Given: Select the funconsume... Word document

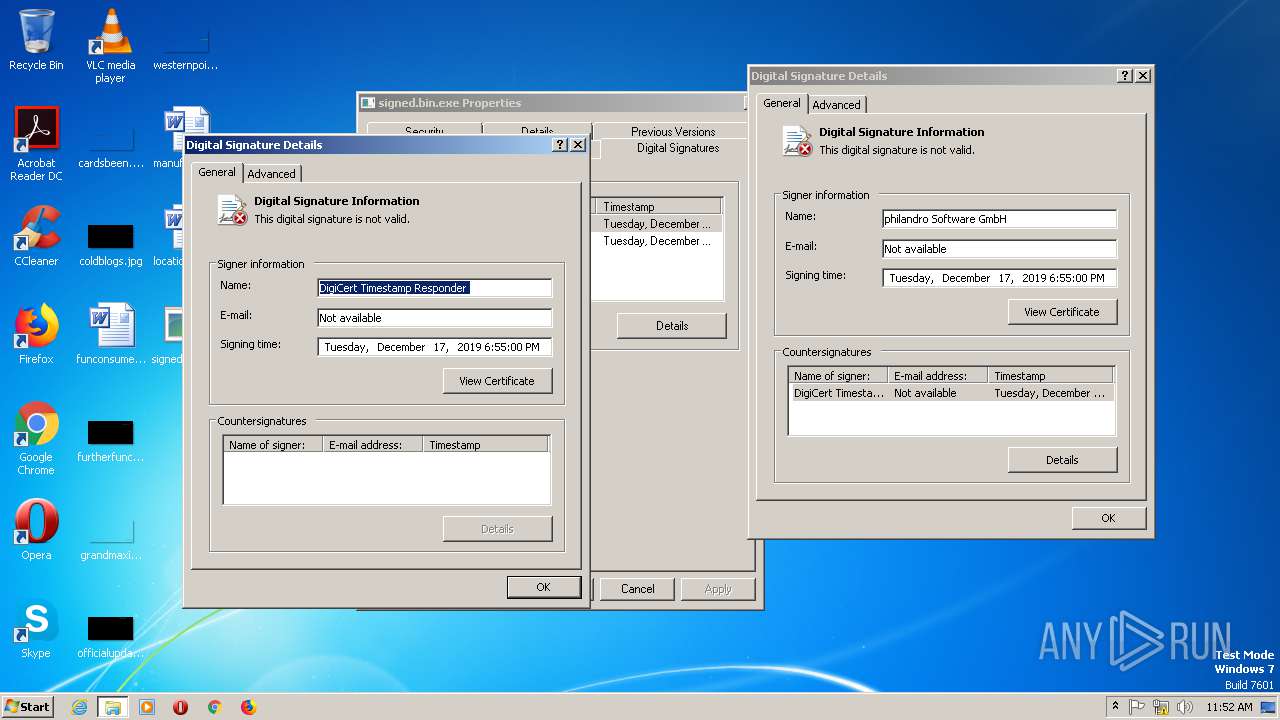Looking at the screenshot, I should pos(110,334).
